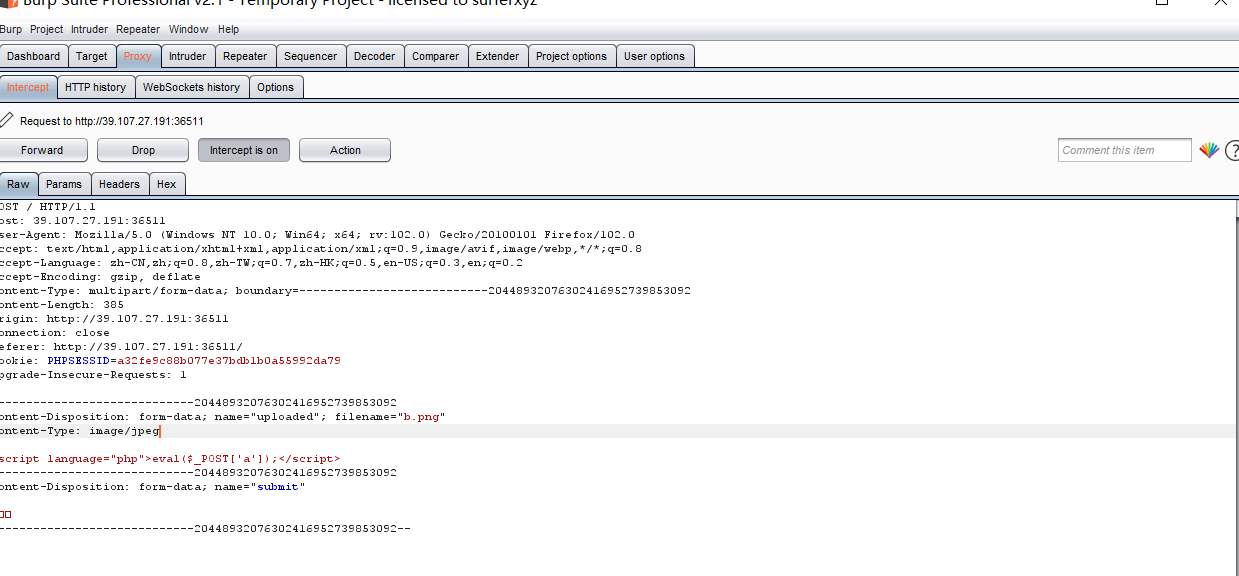Click the Connection: close header line

[55, 333]
